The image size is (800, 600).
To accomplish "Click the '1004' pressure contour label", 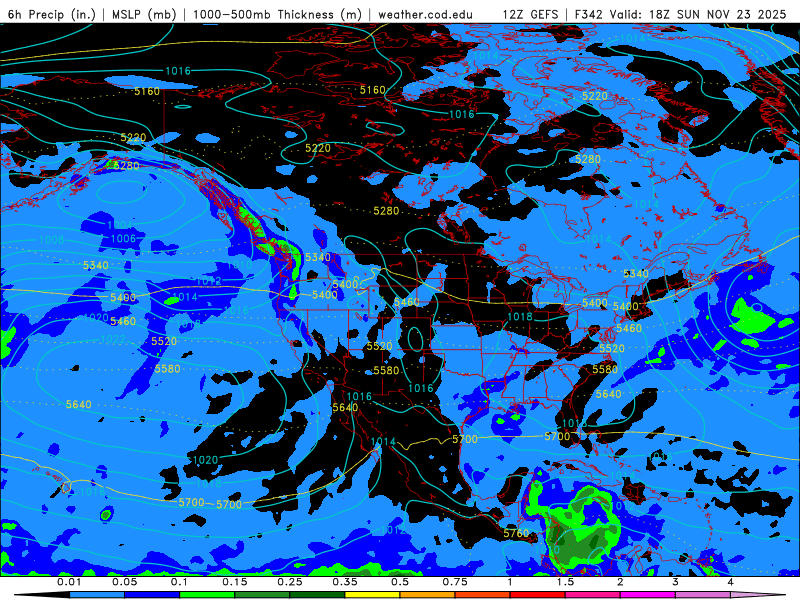I will coord(120,225).
